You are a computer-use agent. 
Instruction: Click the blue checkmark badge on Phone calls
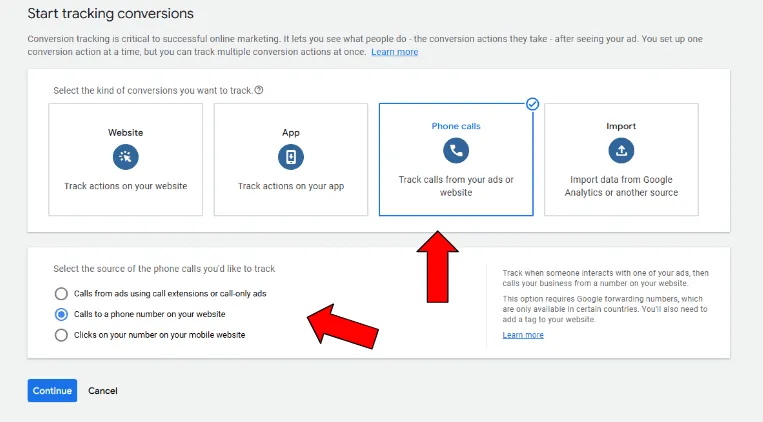(532, 104)
